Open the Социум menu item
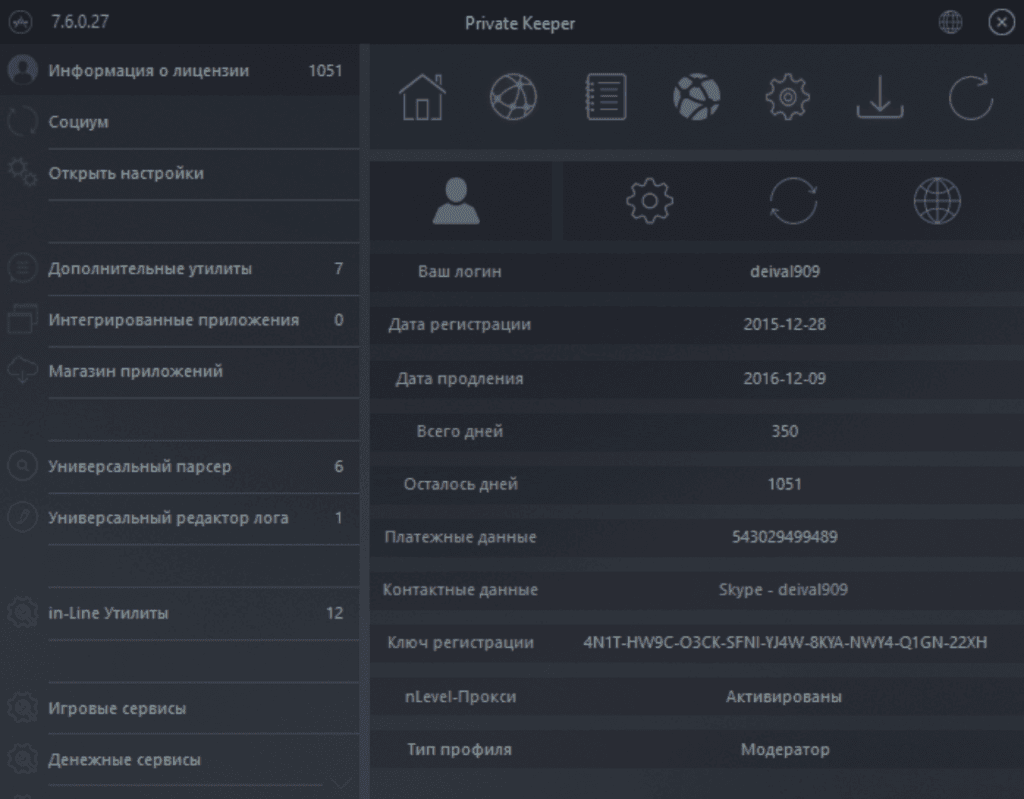The height and width of the screenshot is (799, 1024). (180, 122)
